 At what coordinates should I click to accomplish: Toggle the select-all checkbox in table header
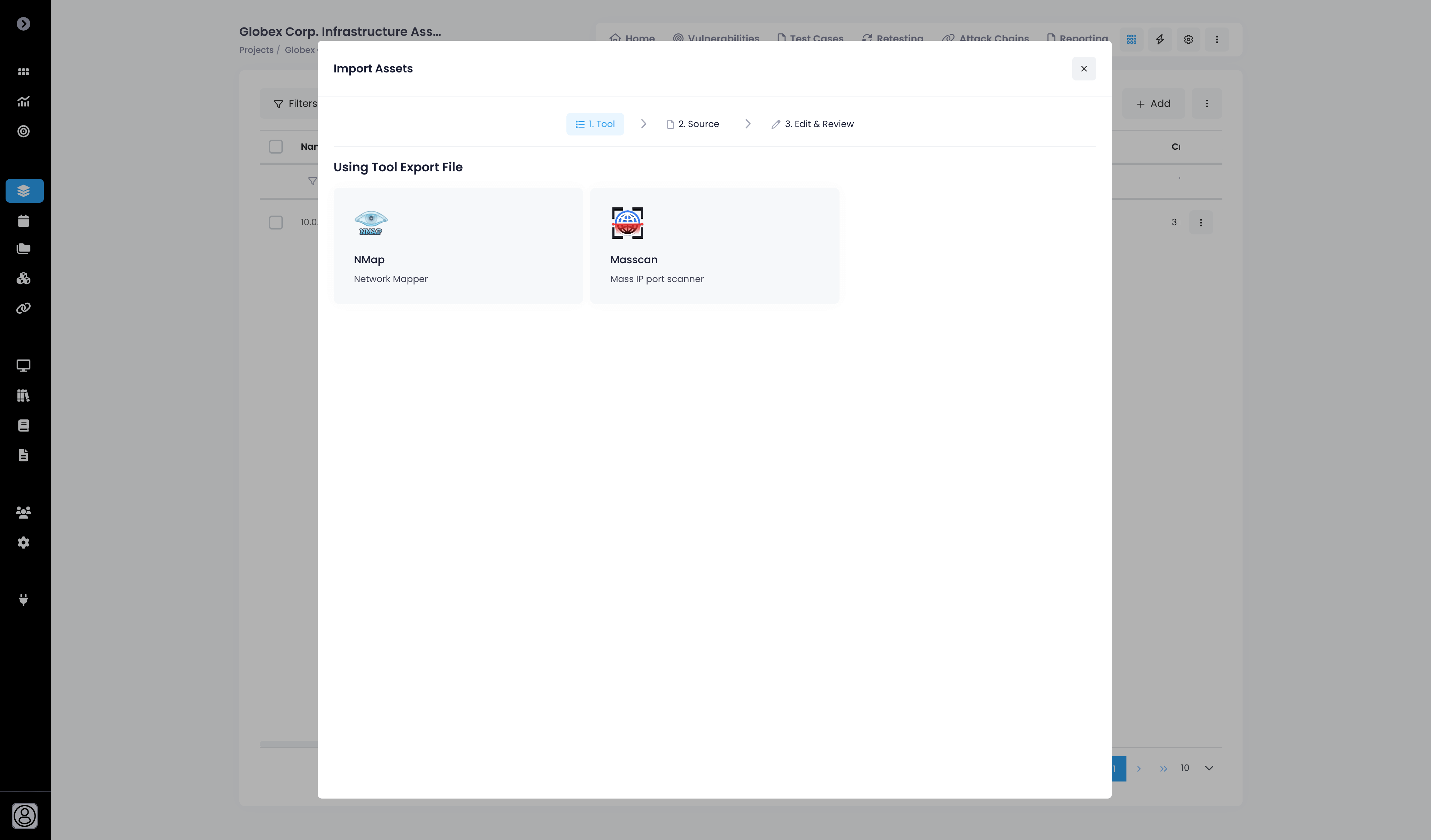pyautogui.click(x=276, y=146)
